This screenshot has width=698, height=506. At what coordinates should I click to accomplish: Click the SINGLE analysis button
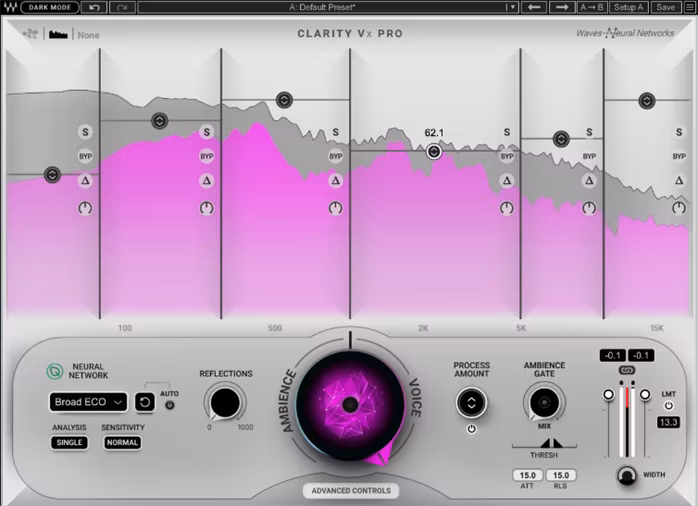coord(70,442)
